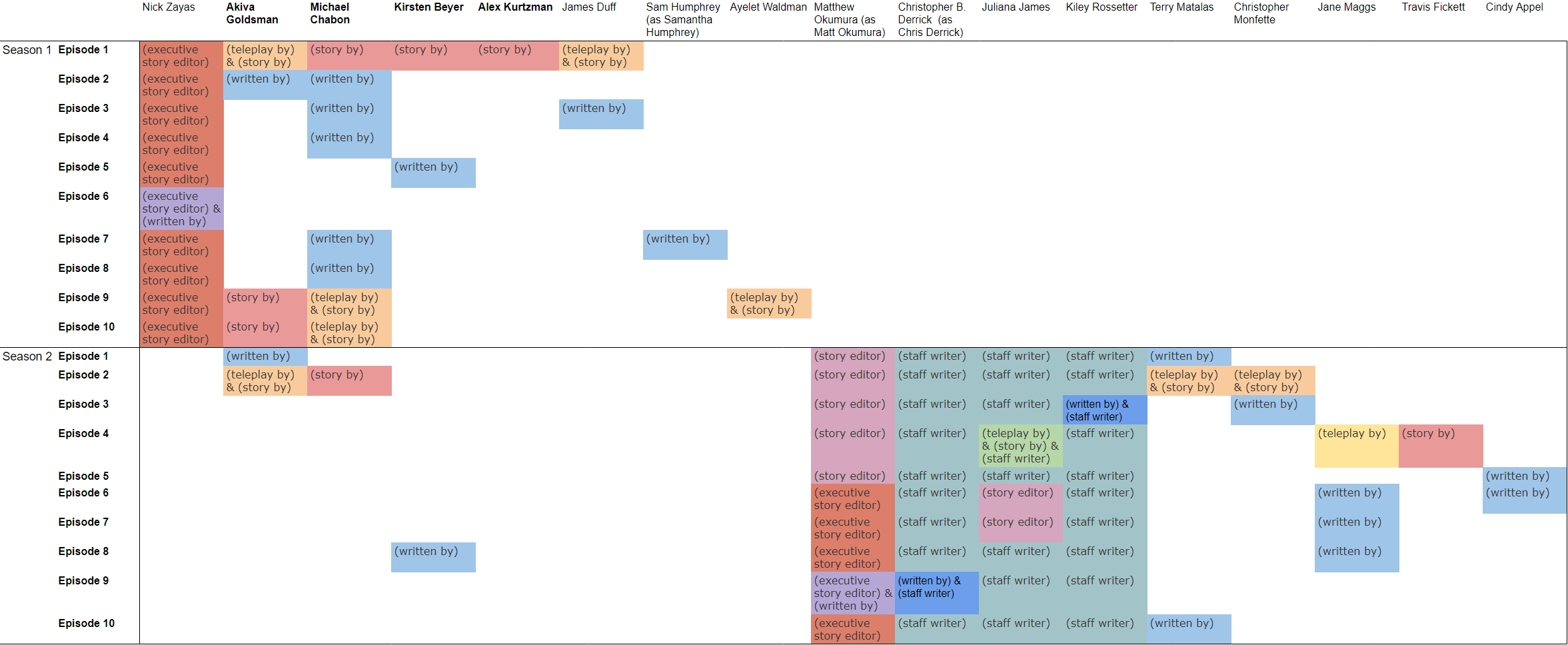This screenshot has height=645, width=1568.
Task: Select Kiley Rossetter's (written by) & (staff writer) cell
Action: pos(1105,410)
